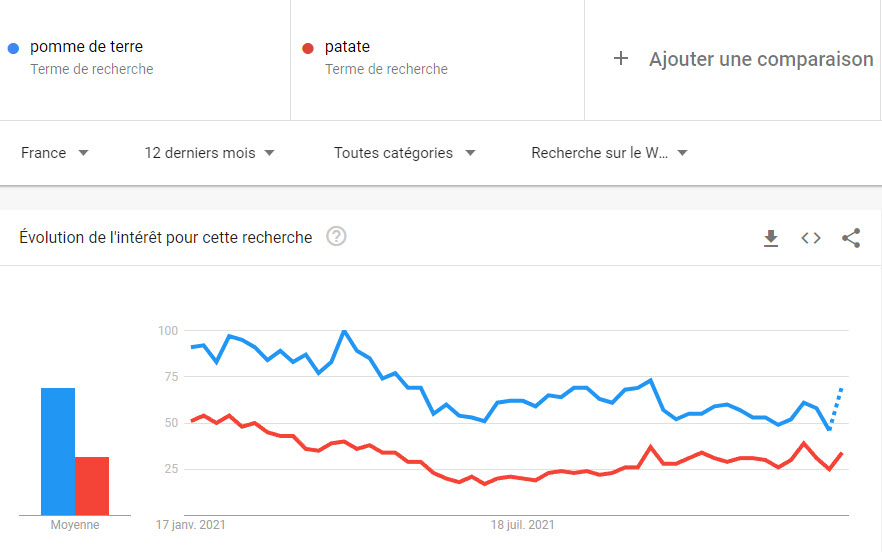Click the red average bar for patate
This screenshot has width=882, height=552.
tap(92, 485)
